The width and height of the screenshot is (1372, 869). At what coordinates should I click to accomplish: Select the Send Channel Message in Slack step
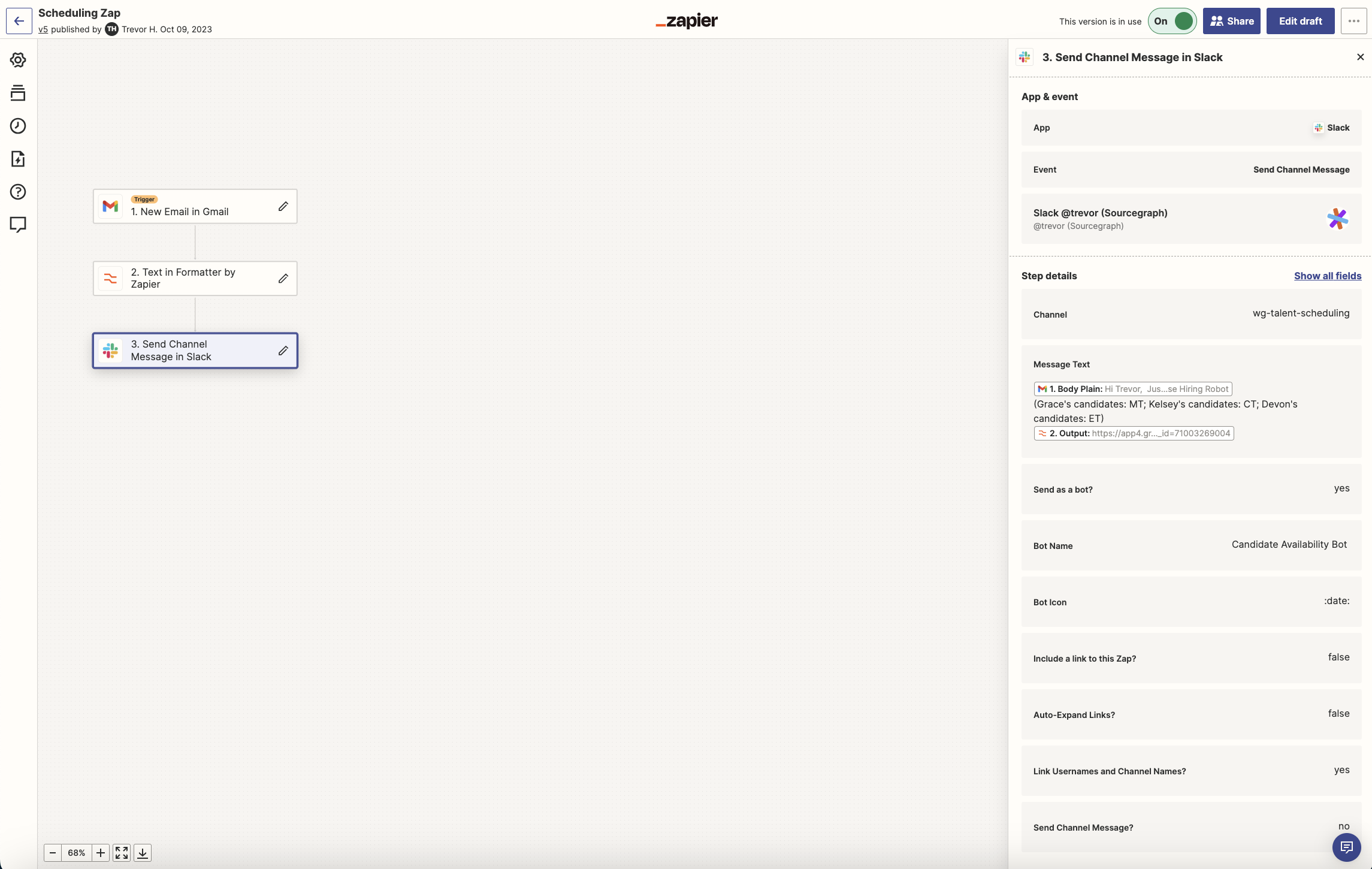point(195,351)
